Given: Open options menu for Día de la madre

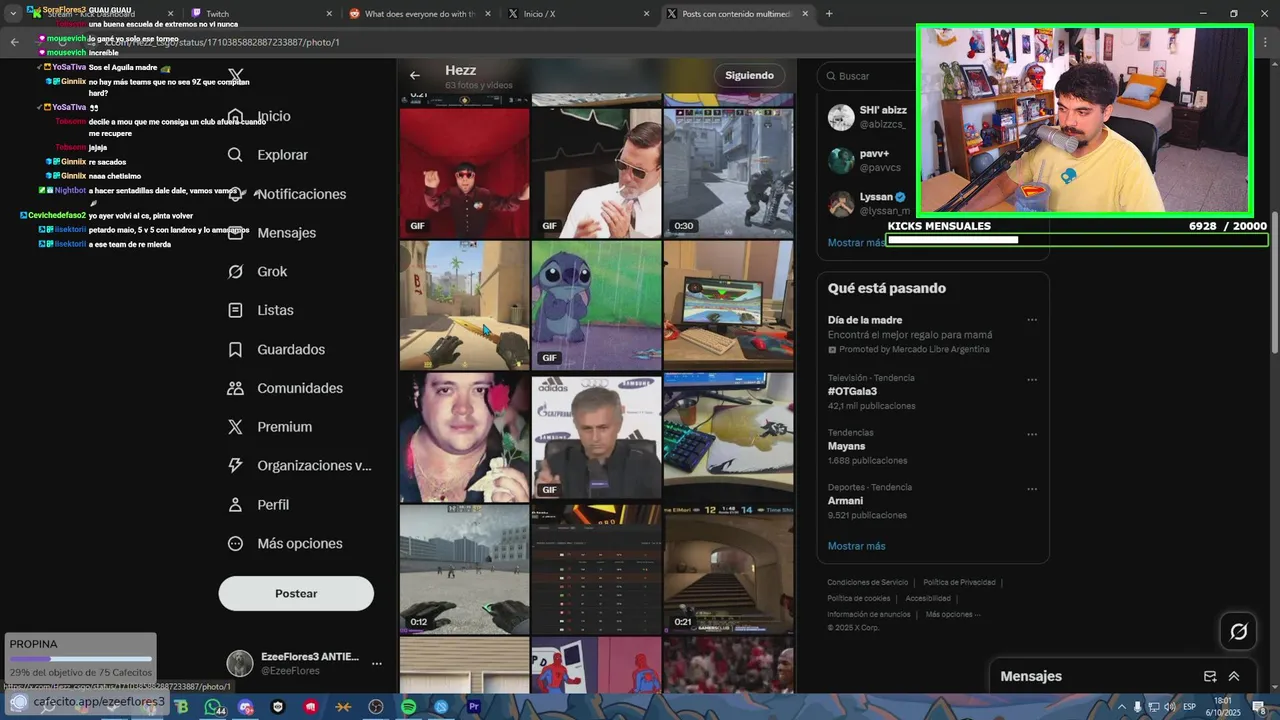Looking at the screenshot, I should pos(1032,320).
